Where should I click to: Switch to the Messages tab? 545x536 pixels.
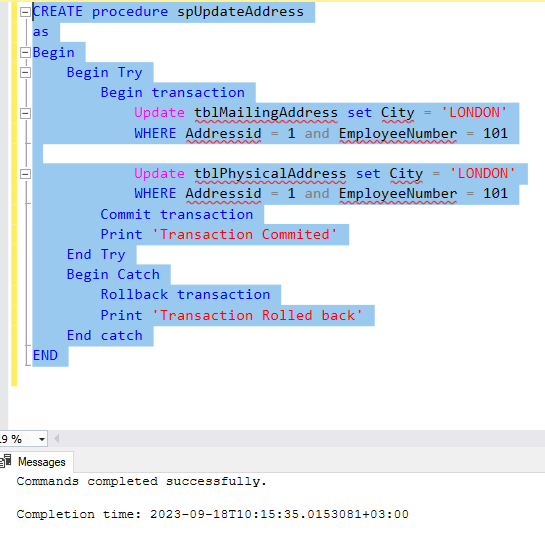pos(36,462)
